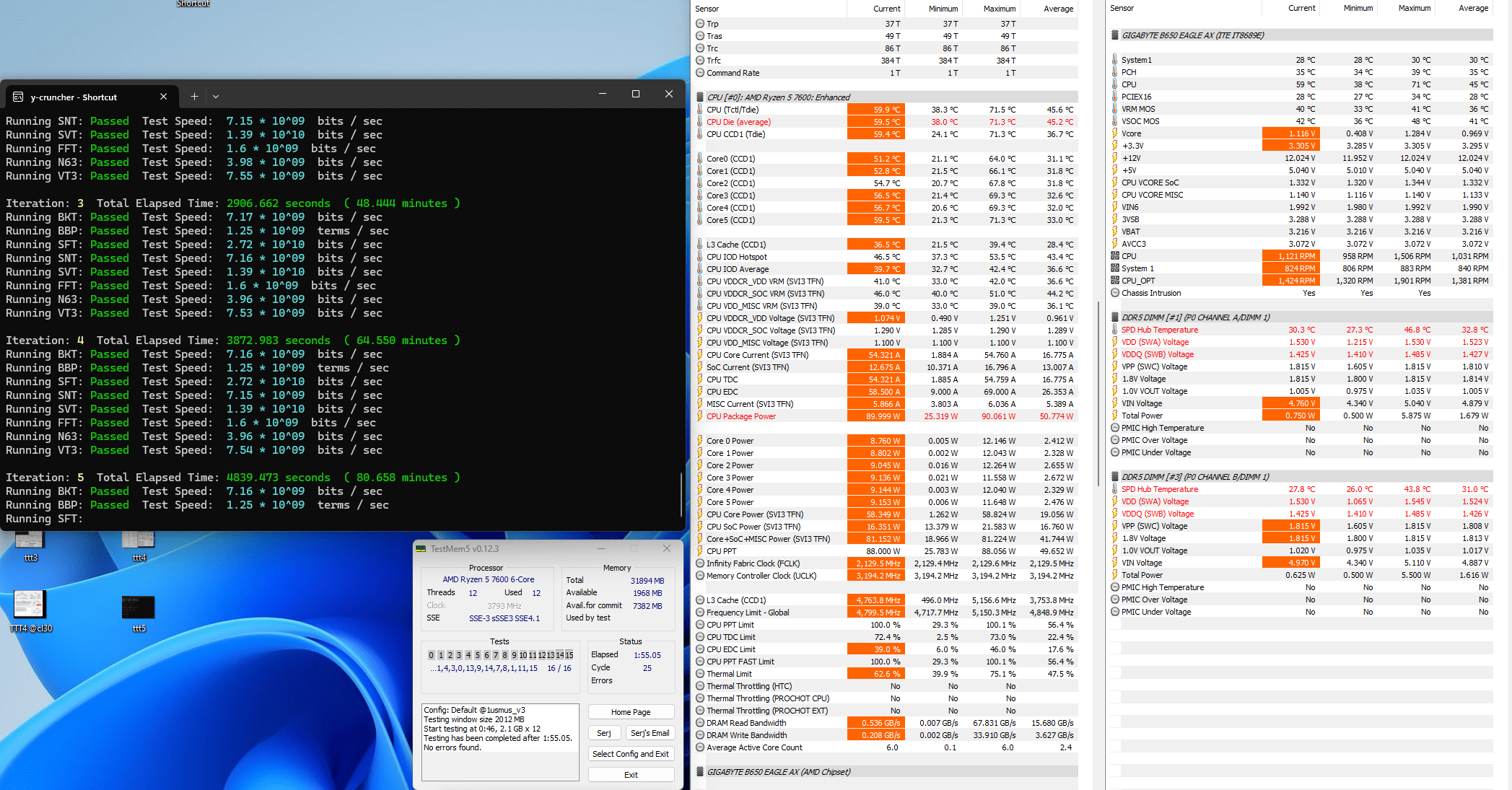Open ttt3 desktop screenshot file
Image resolution: width=1512 pixels, height=790 pixels.
pos(30,546)
